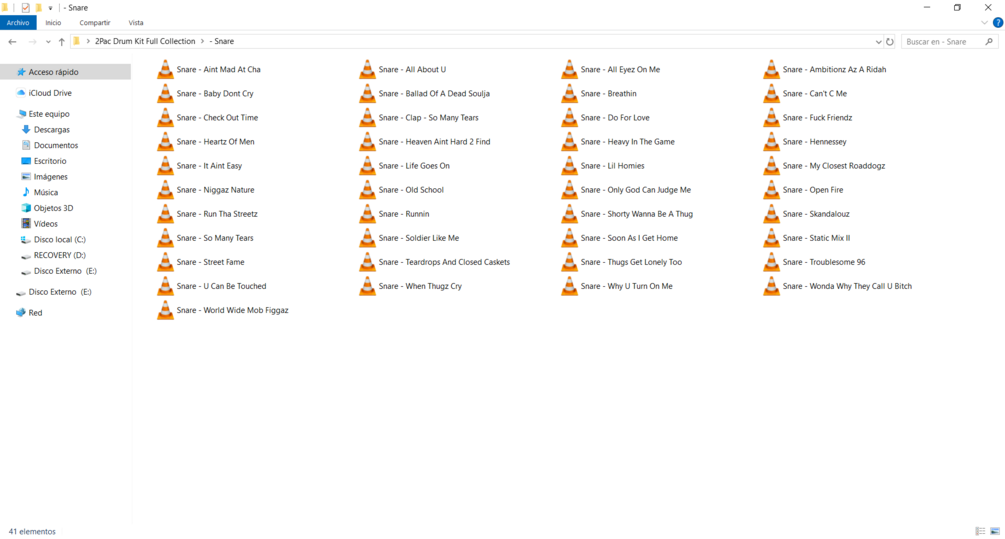Open Vídeos folder
The height and width of the screenshot is (539, 1005).
(46, 224)
